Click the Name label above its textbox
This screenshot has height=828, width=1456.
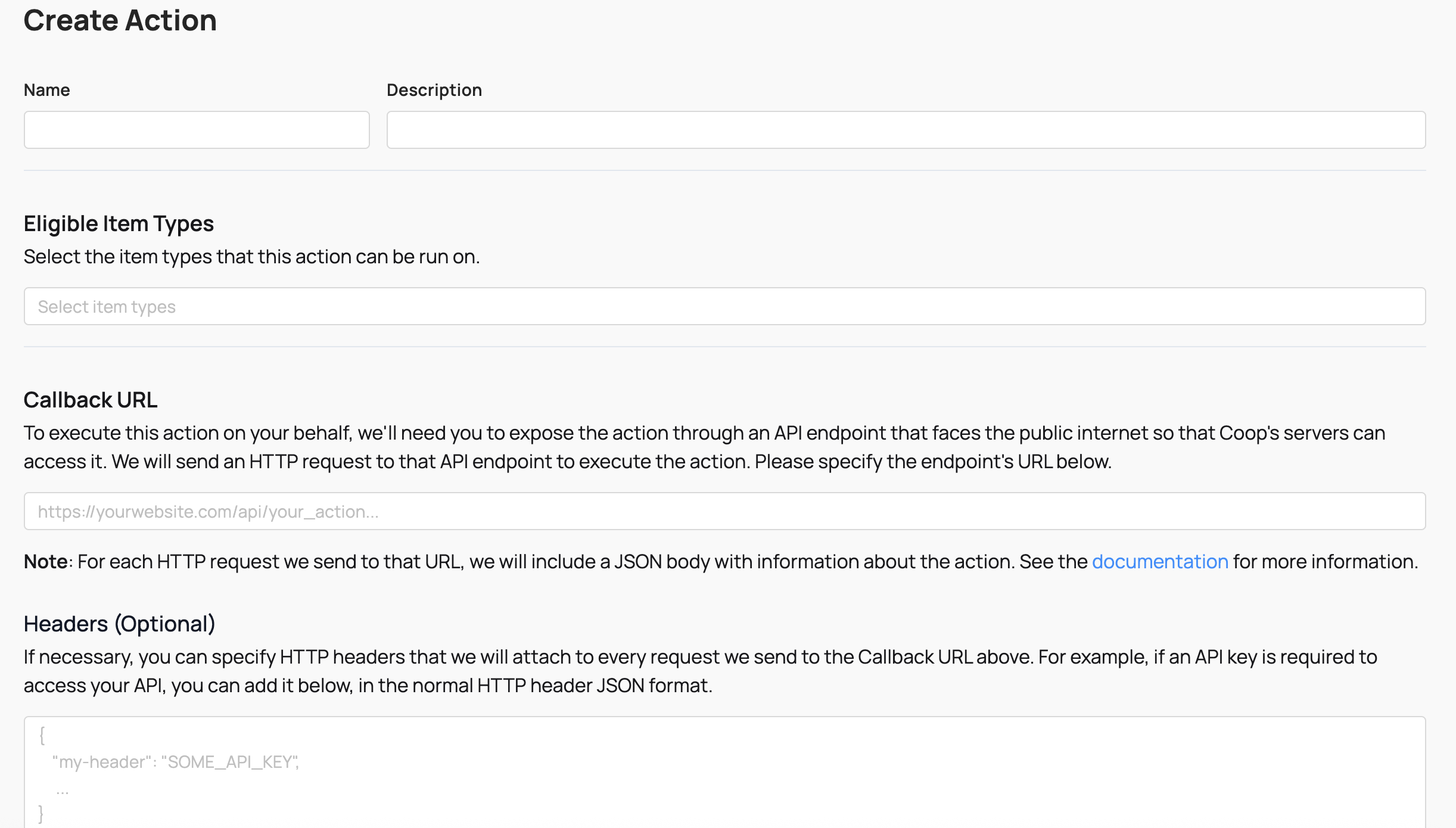point(46,89)
